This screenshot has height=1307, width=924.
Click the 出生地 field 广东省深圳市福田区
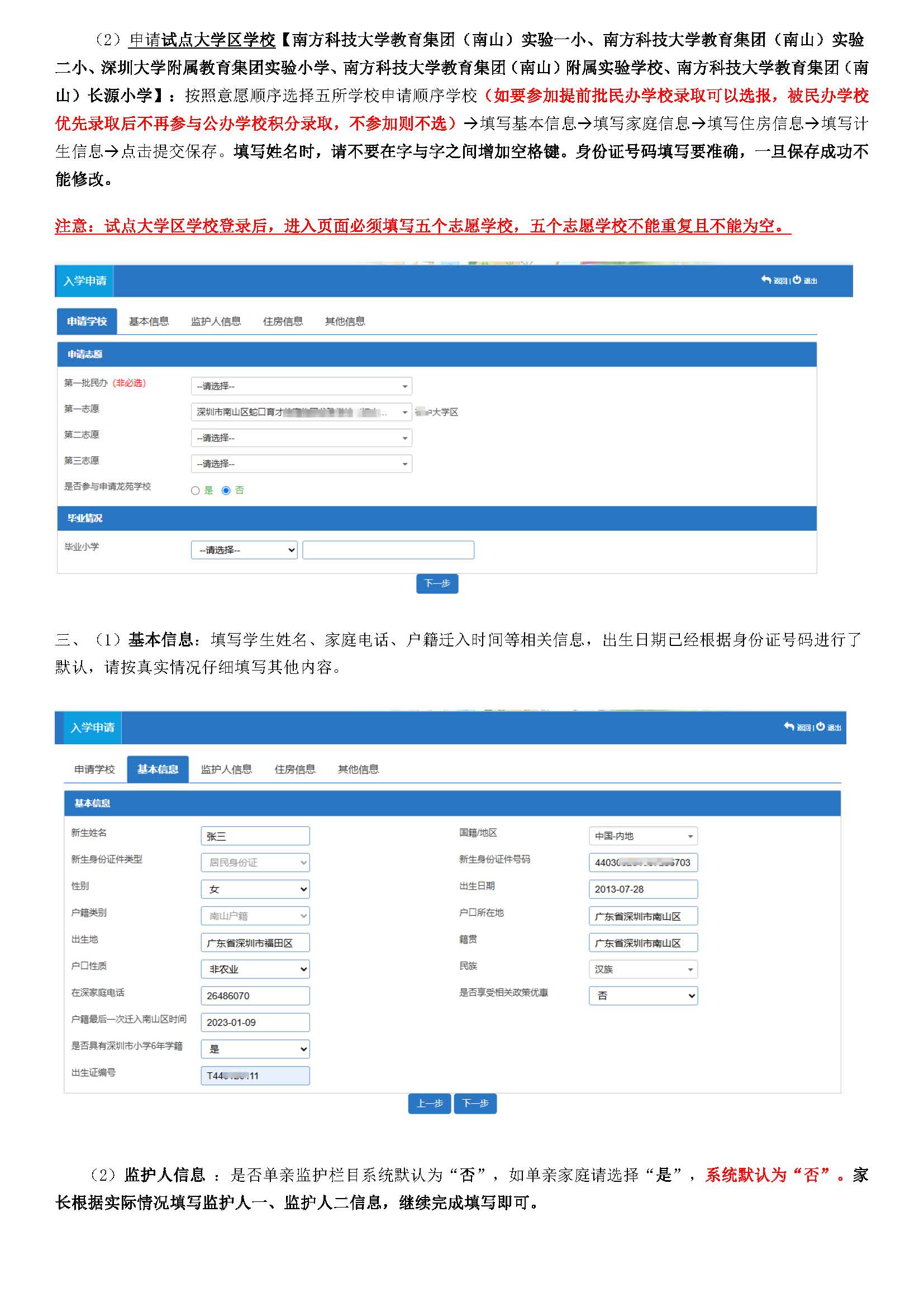[x=255, y=942]
